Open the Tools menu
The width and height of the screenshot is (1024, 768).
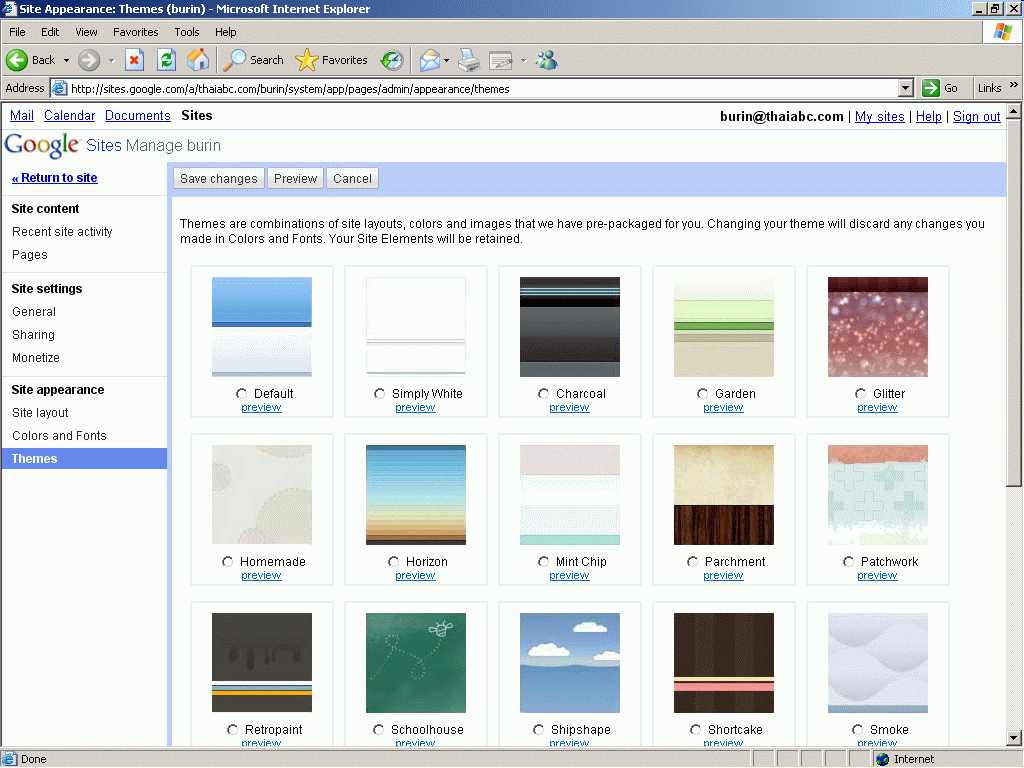pyautogui.click(x=187, y=32)
